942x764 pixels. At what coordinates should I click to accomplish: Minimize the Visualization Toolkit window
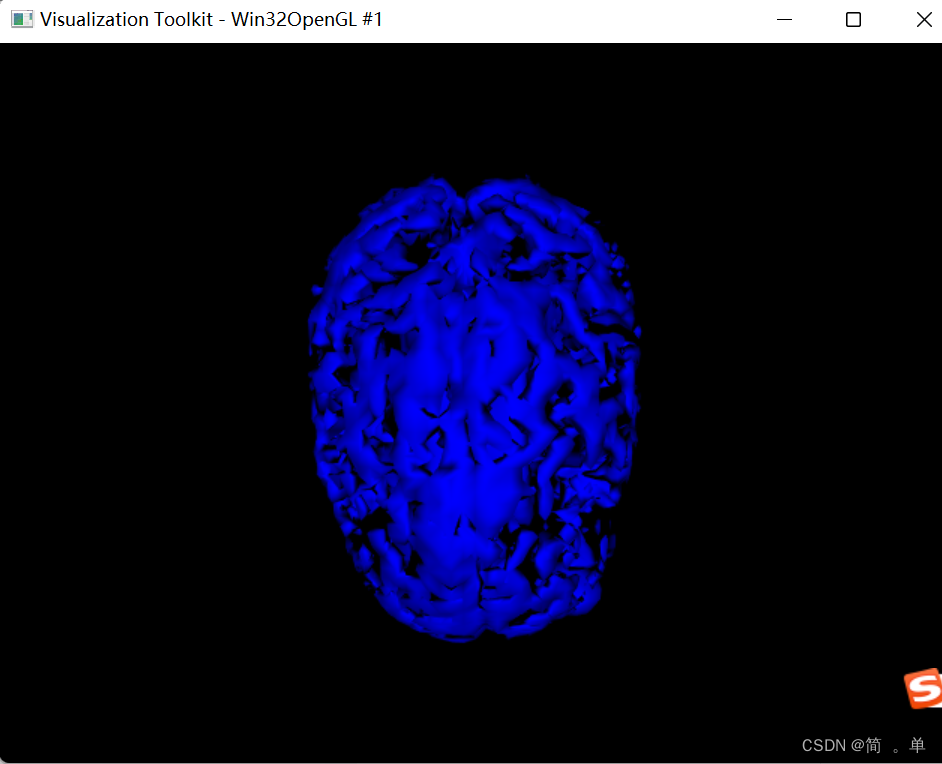784,19
